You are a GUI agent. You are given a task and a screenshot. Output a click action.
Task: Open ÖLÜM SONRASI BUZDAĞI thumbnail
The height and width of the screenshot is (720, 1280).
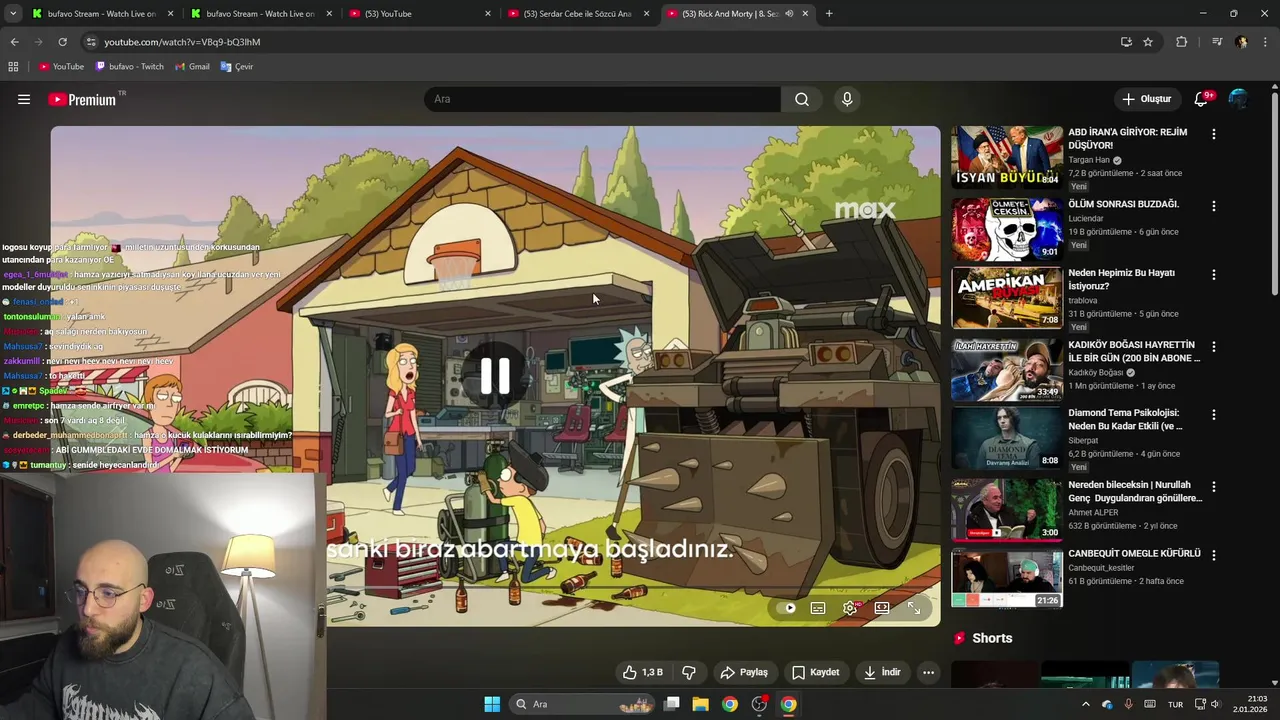click(x=1007, y=229)
